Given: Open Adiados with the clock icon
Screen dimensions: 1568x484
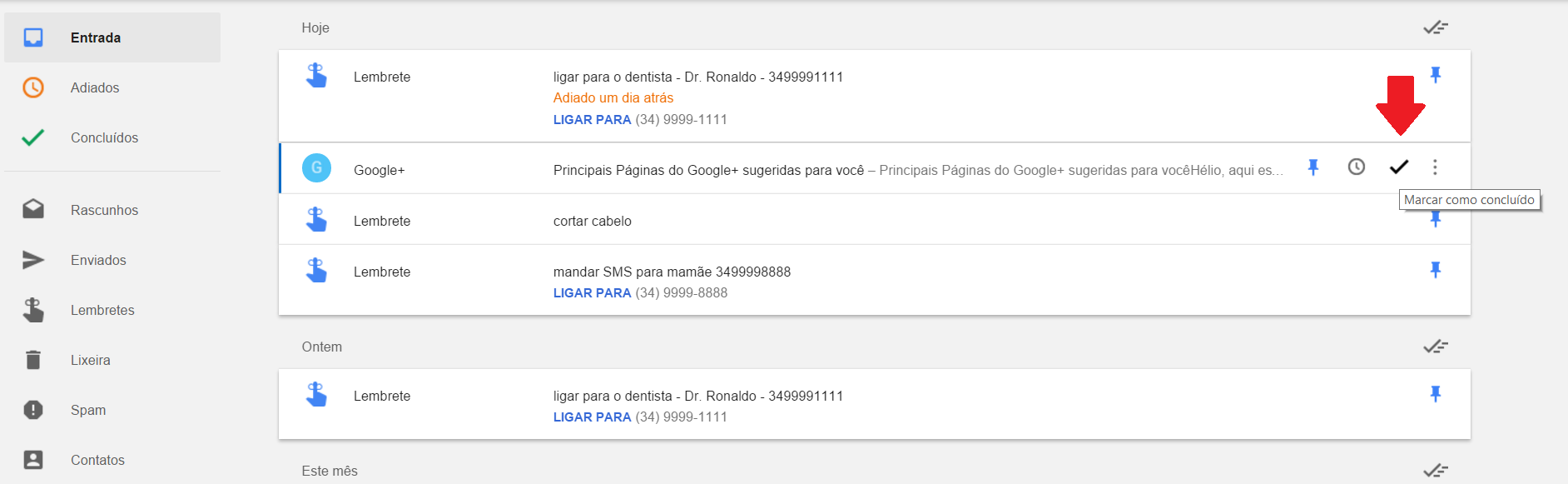Looking at the screenshot, I should coord(32,87).
